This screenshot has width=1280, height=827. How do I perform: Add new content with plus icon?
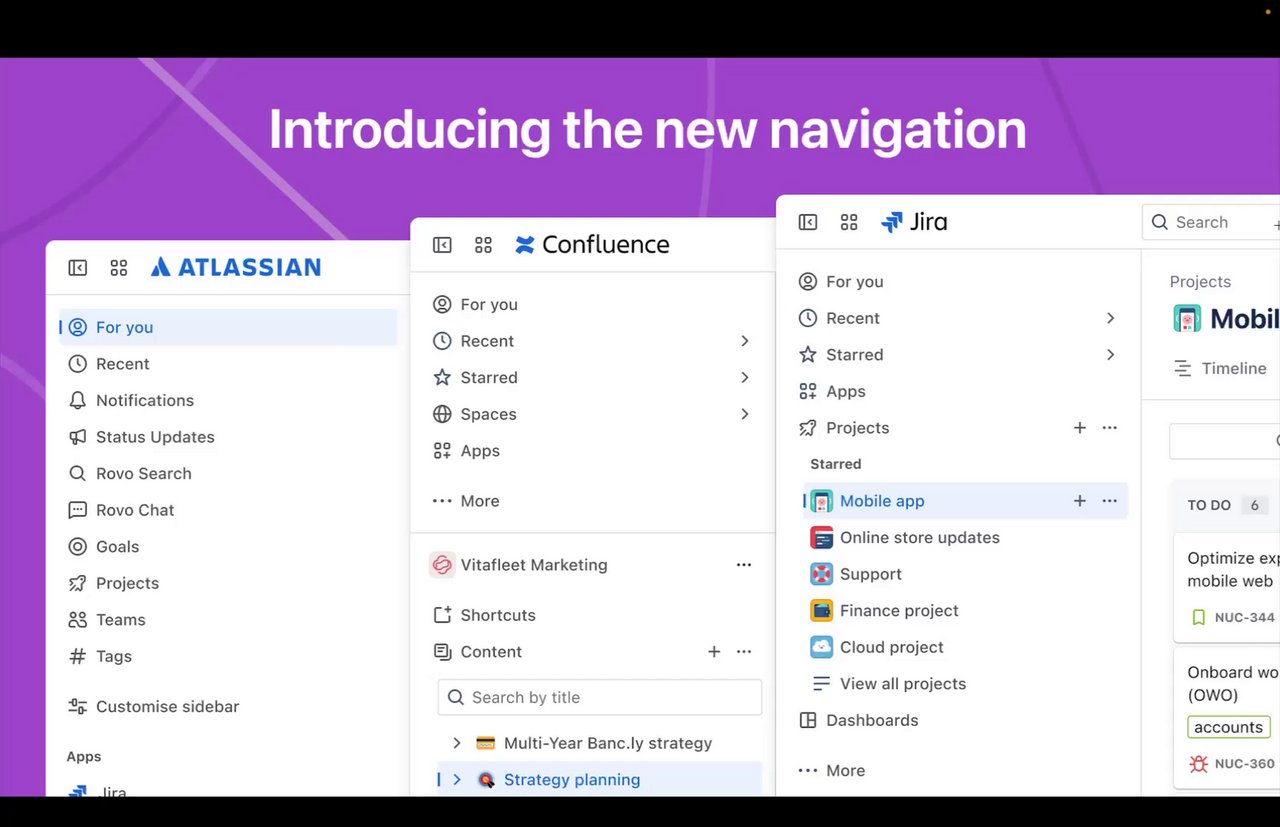click(714, 652)
